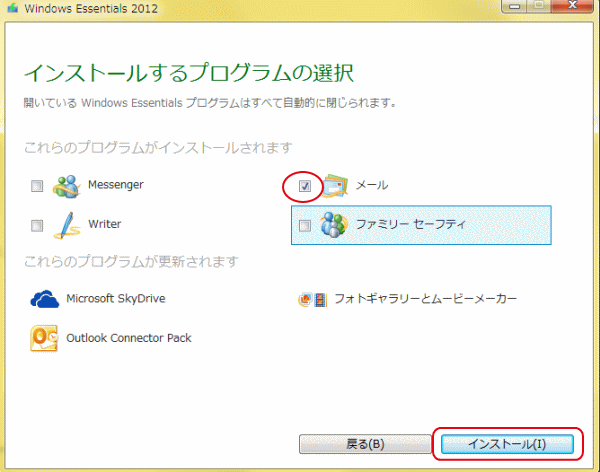
Task: Click the これらのプログラムが更新されます heading
Action: 131,262
